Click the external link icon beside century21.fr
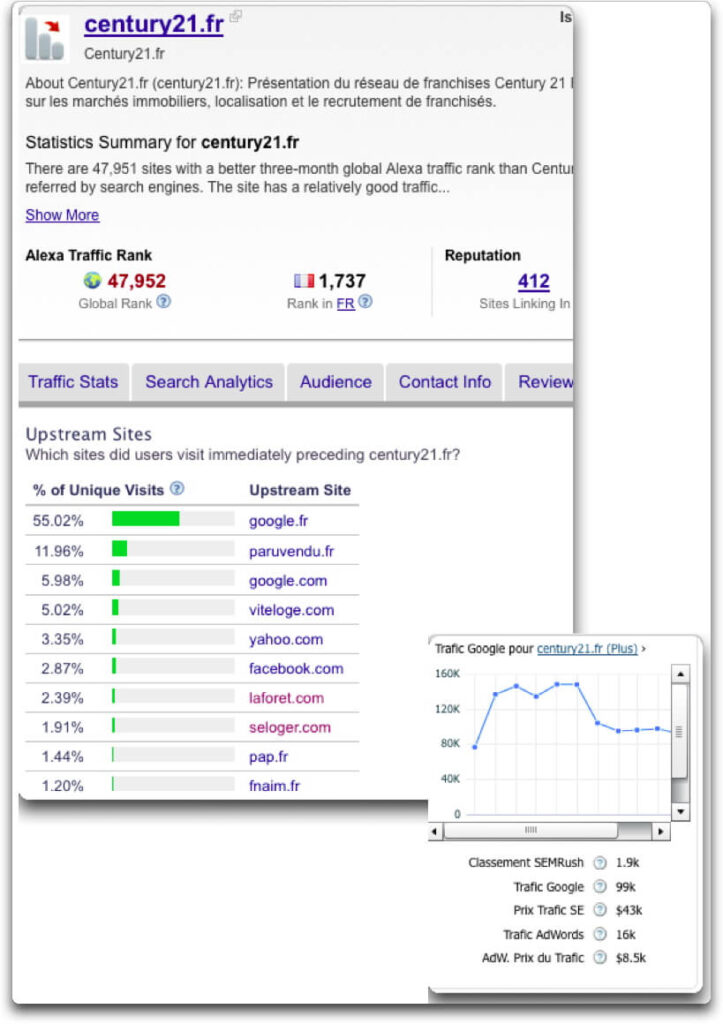This screenshot has height=1024, width=723. (x=235, y=16)
